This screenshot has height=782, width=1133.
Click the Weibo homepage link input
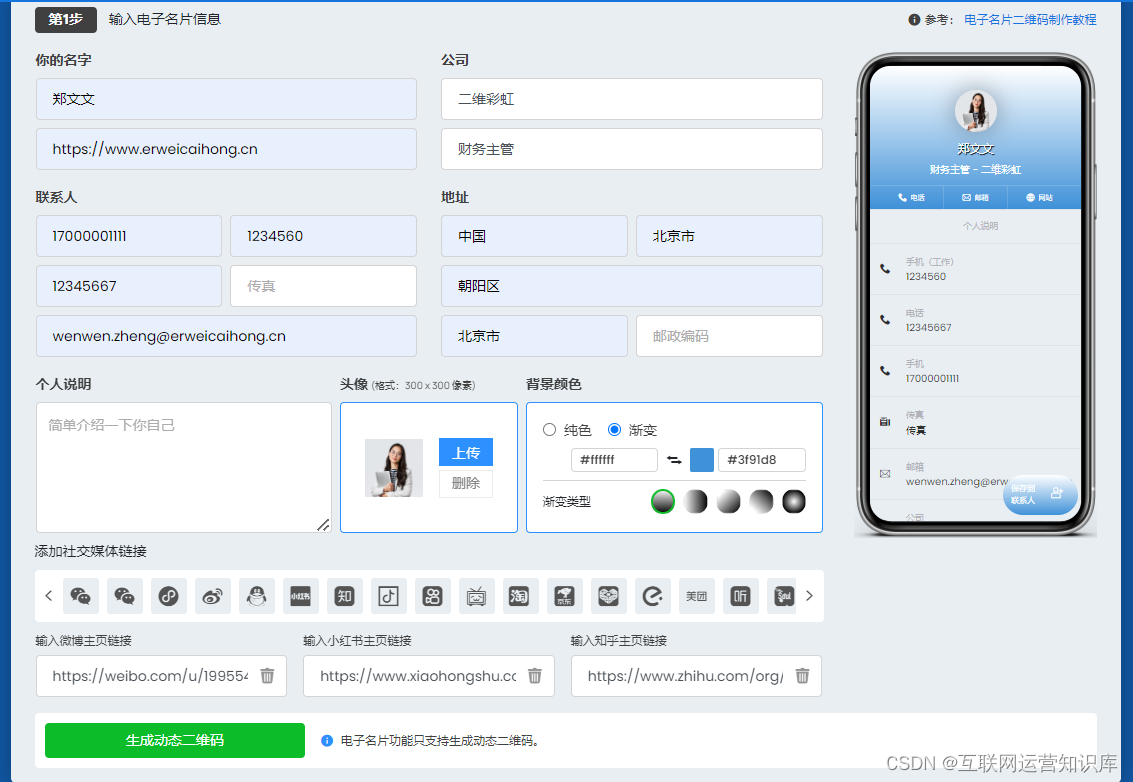pos(161,676)
